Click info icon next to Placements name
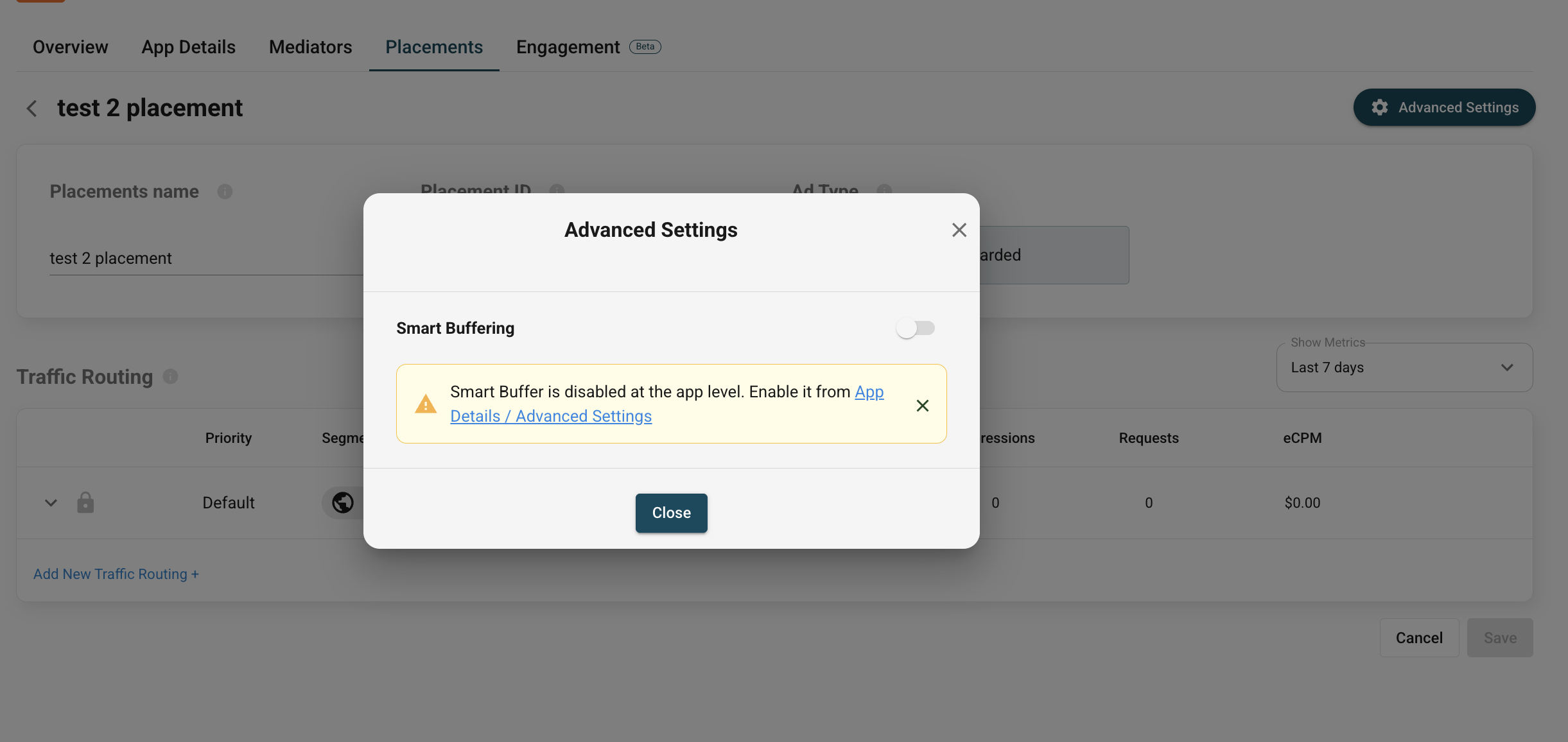The width and height of the screenshot is (1568, 742). 225,191
